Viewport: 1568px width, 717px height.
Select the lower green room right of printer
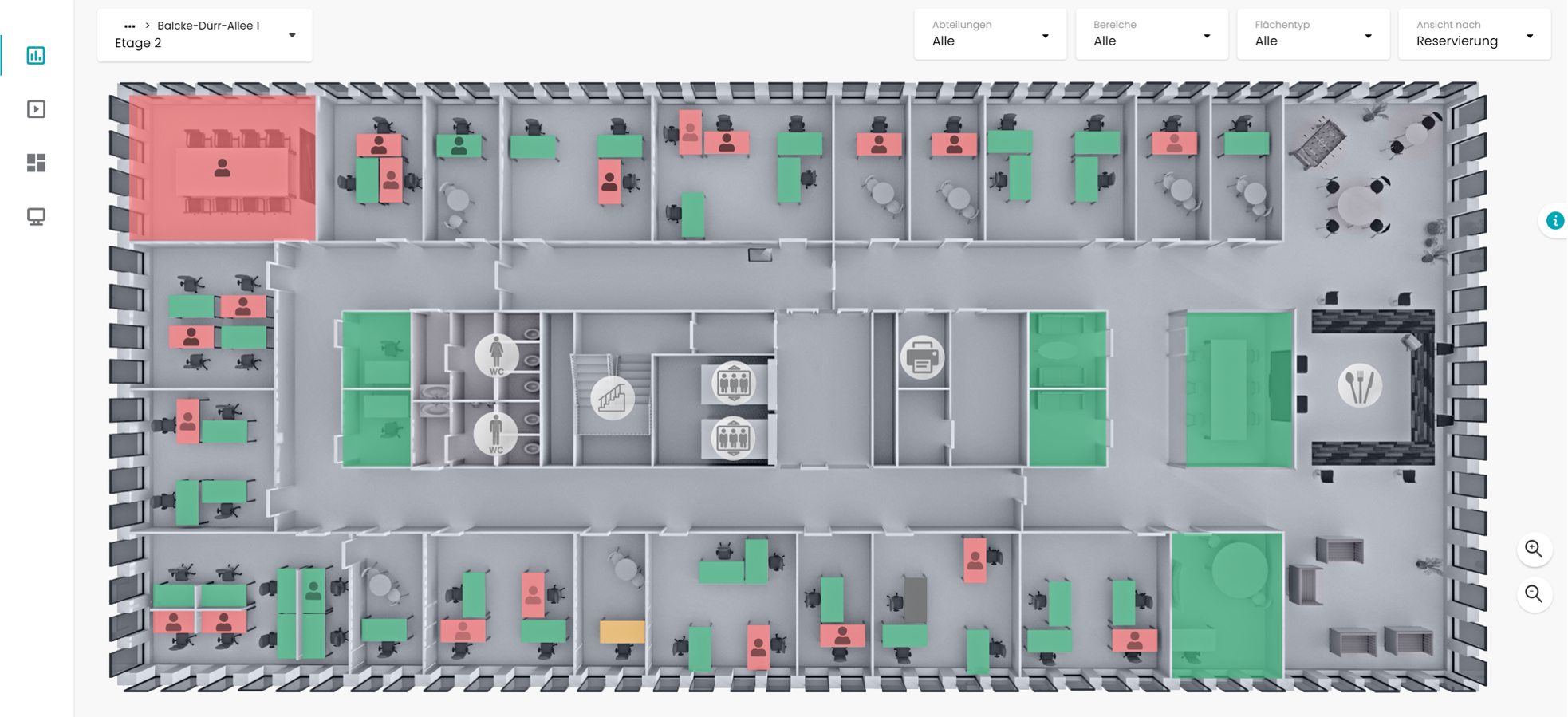(x=1067, y=427)
